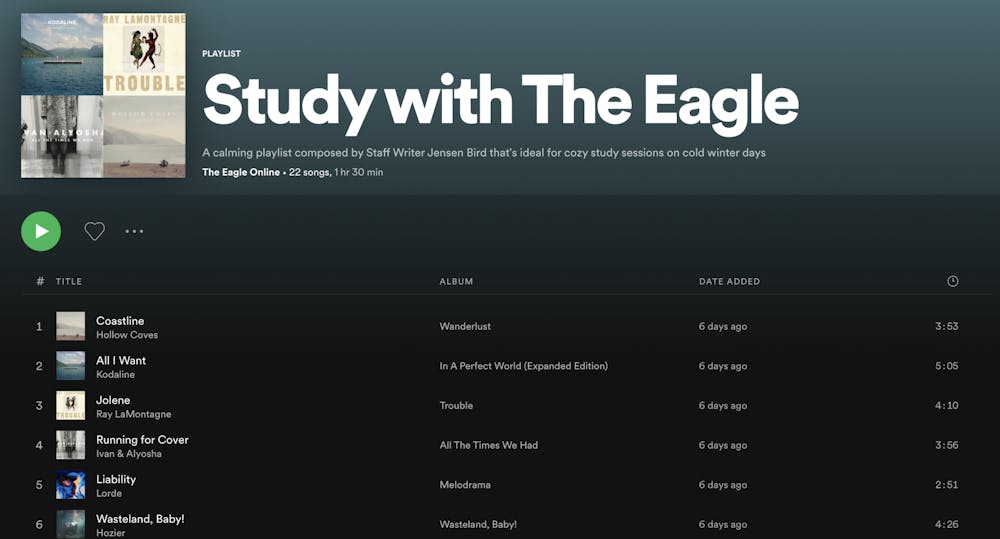Open The Eagle Online profile link
This screenshot has height=539, width=1000.
click(241, 172)
